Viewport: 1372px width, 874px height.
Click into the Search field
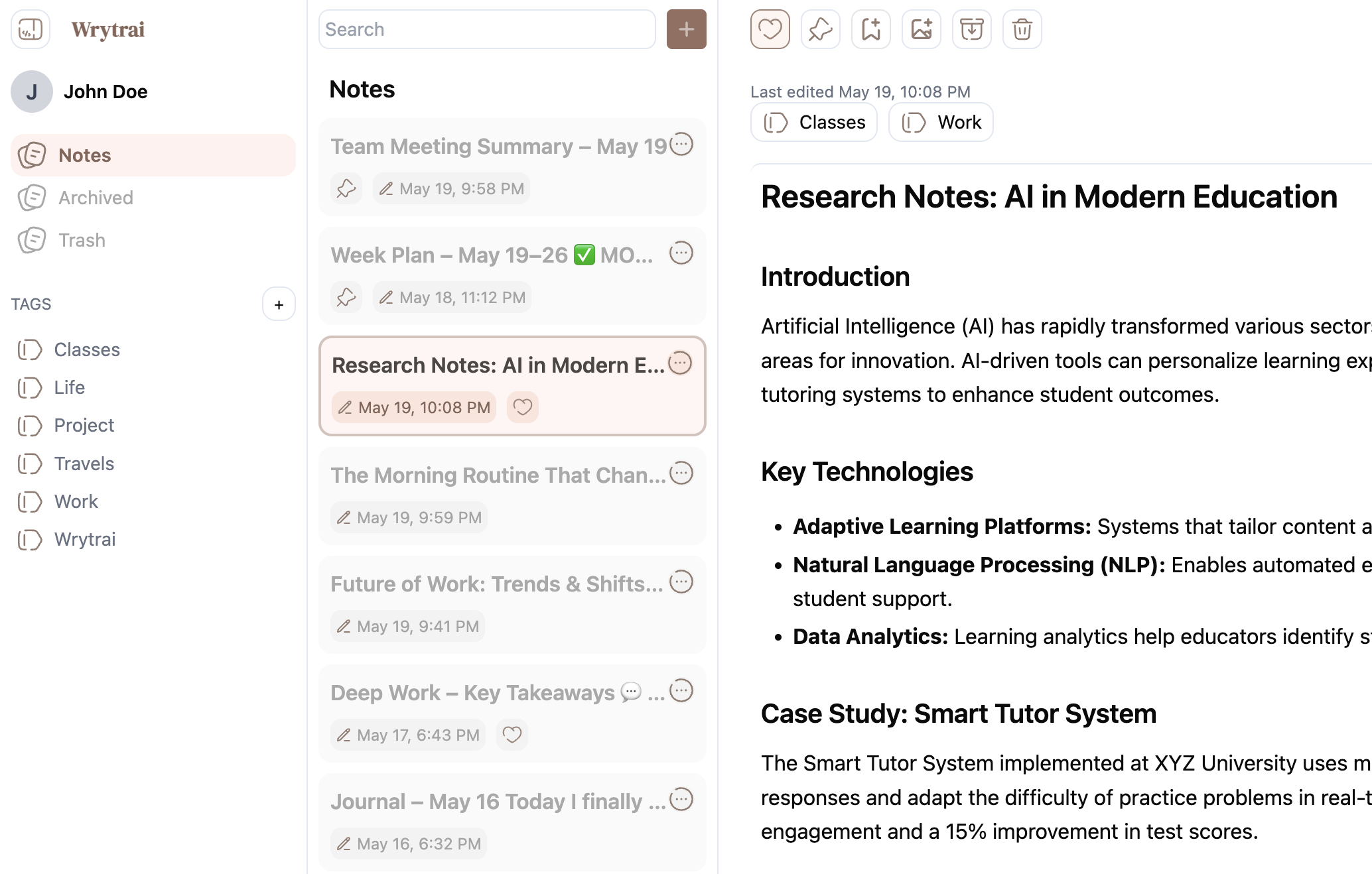(487, 29)
